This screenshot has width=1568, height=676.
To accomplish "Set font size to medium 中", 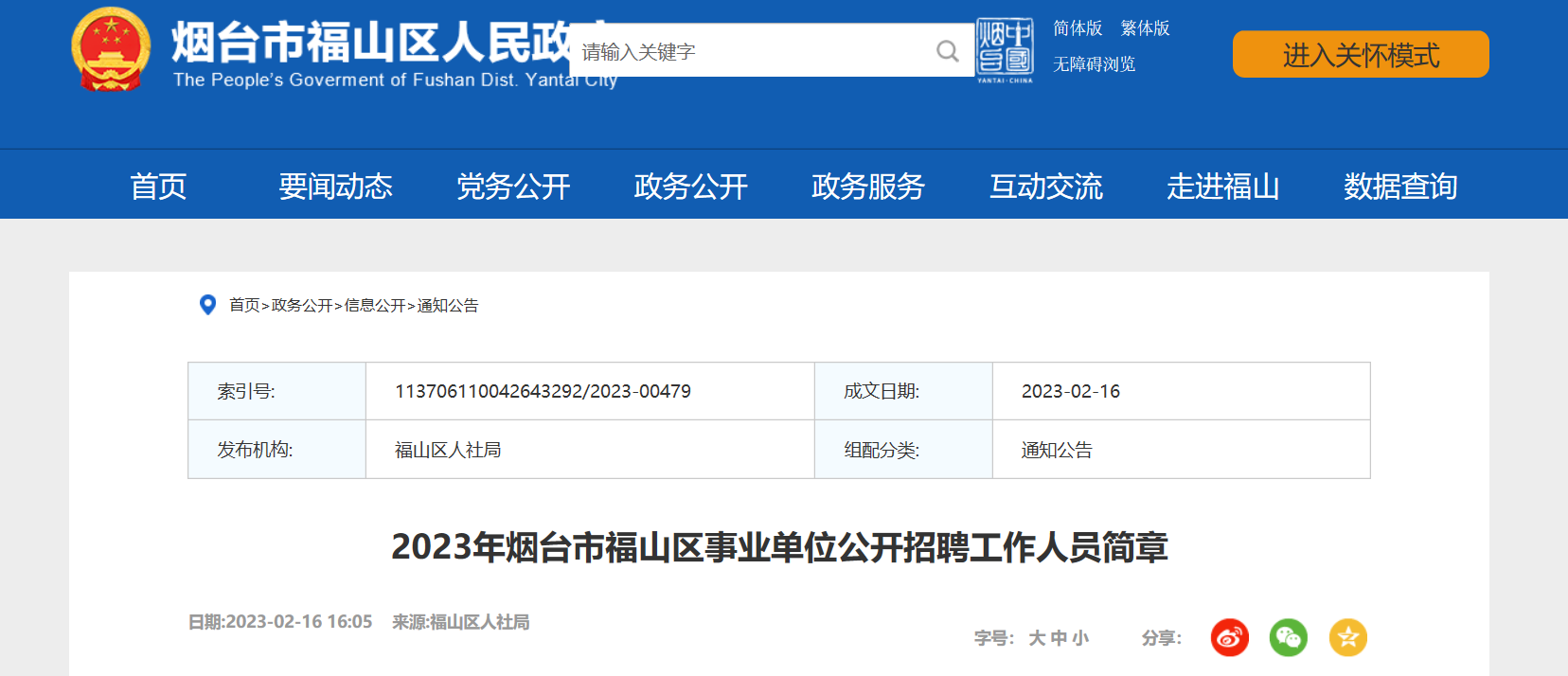I will [x=1059, y=638].
